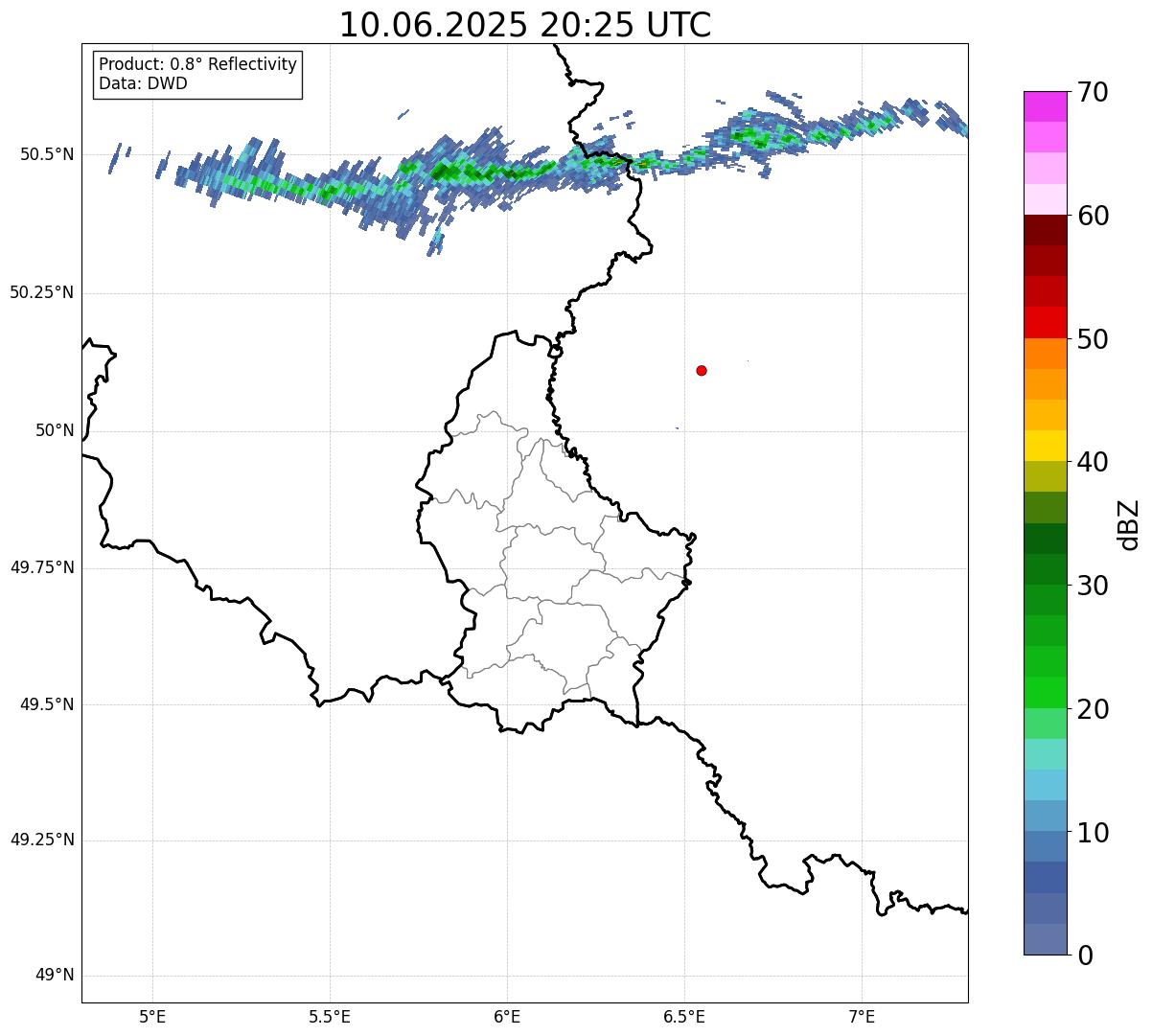1152x1036 pixels.
Task: Click the orange colorbar segment just below 50
Action: coord(1045,354)
